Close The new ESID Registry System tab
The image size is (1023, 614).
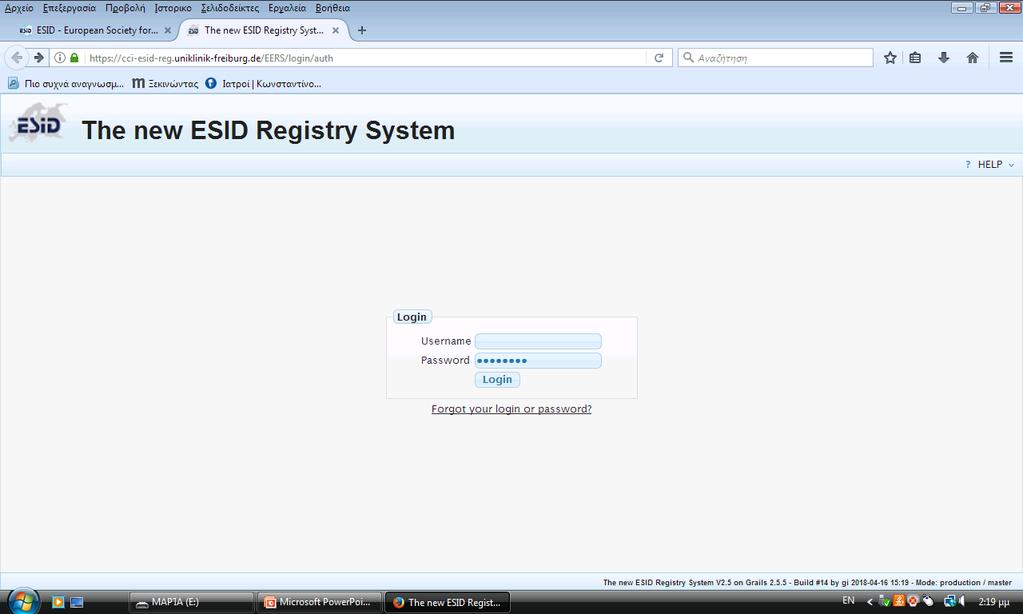(x=335, y=30)
